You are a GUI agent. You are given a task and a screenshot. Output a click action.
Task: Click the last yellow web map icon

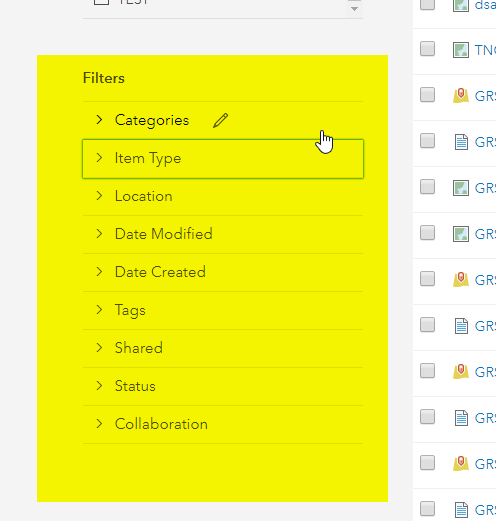(461, 464)
